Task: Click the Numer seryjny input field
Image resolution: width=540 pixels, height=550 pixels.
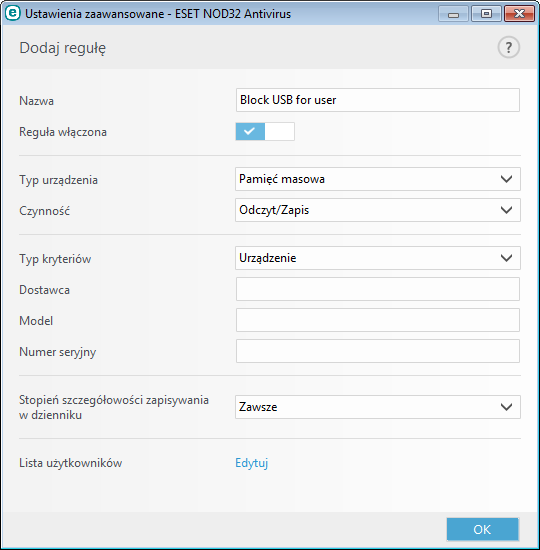Action: 378,351
